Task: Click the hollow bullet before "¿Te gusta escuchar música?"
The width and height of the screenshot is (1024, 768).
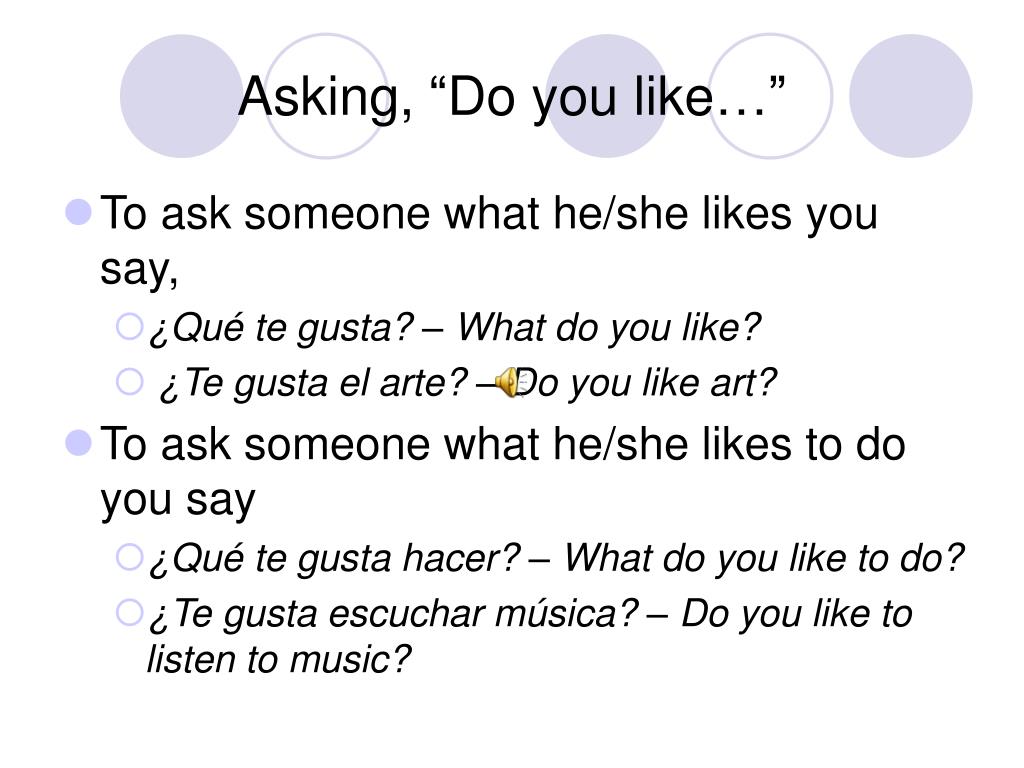Action: pos(129,613)
